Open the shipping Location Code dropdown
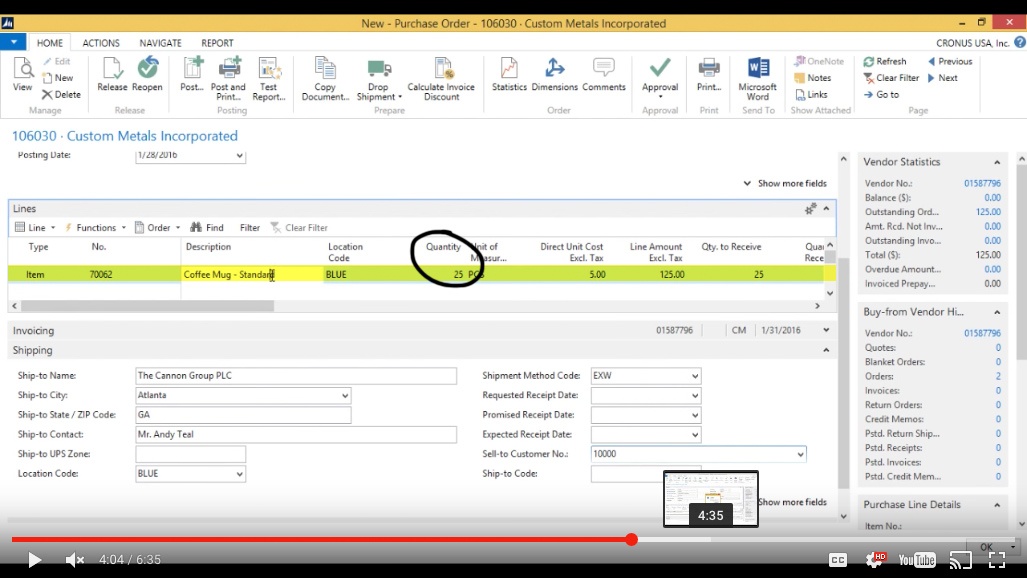Image resolution: width=1027 pixels, height=578 pixels. pos(239,474)
